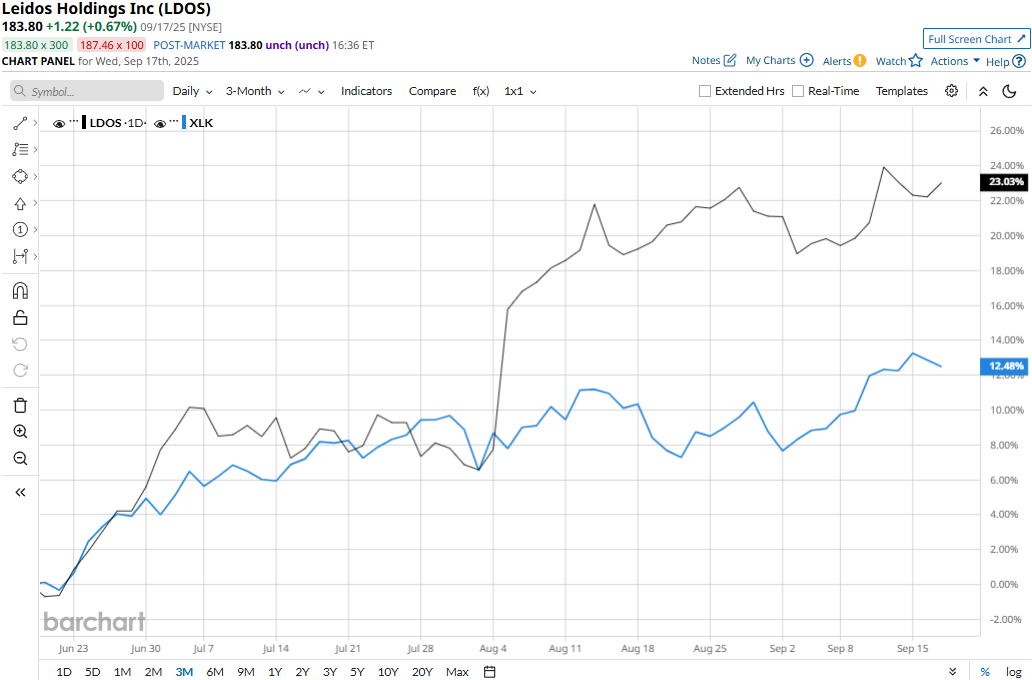The image size is (1032, 680).
Task: Select the 3M time range
Action: point(184,671)
